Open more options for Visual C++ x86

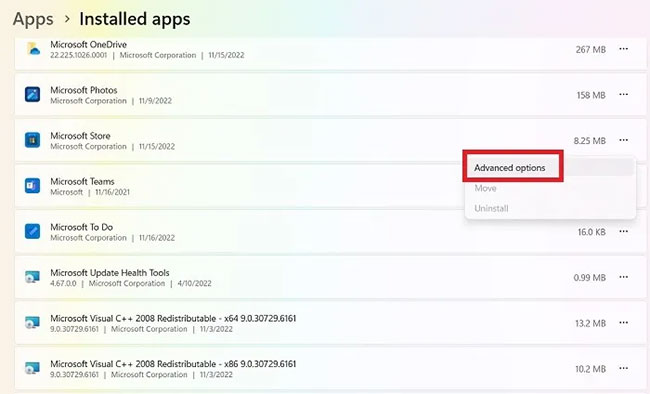623,368
